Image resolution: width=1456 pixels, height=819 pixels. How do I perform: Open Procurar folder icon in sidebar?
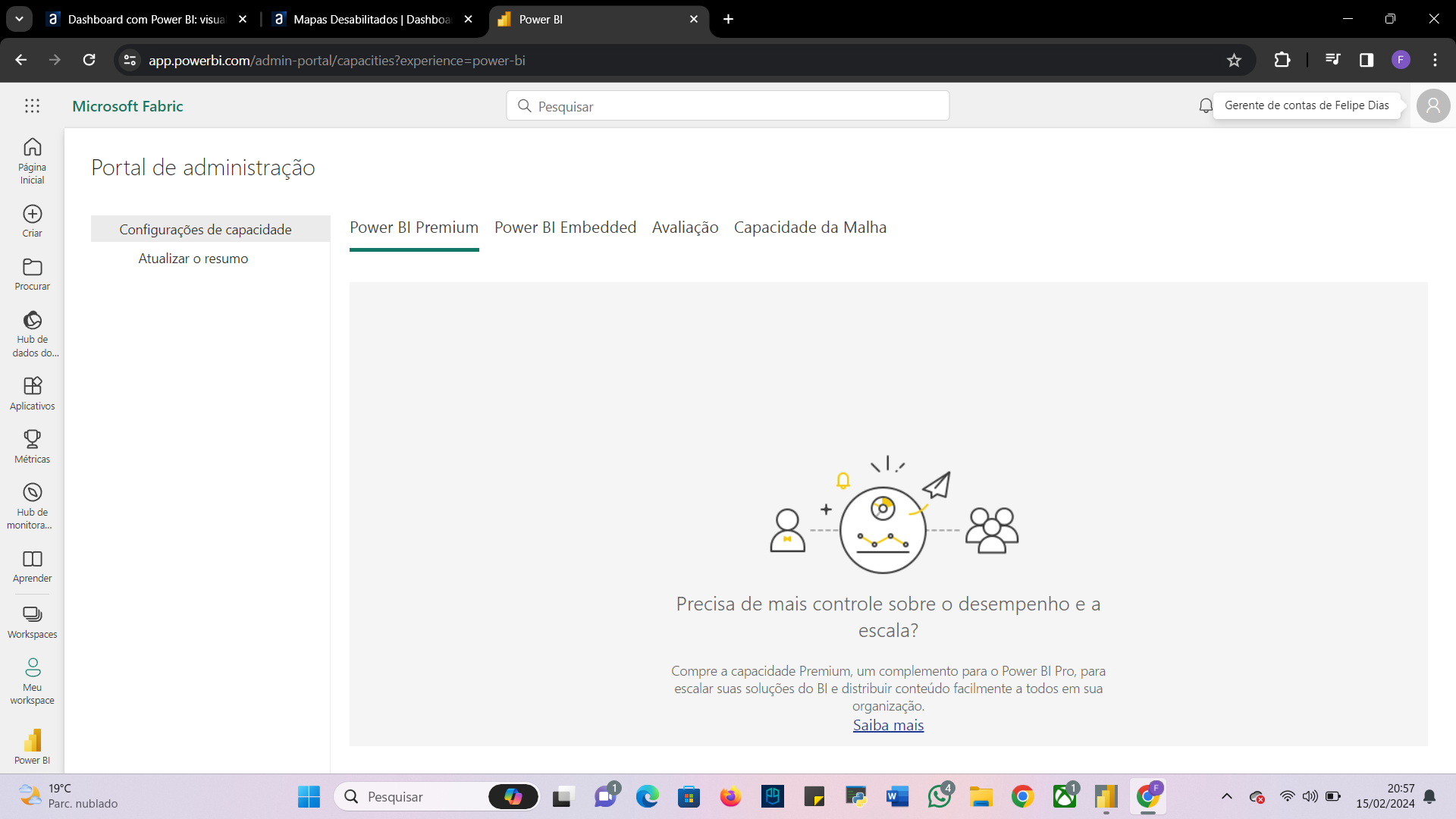tap(32, 267)
